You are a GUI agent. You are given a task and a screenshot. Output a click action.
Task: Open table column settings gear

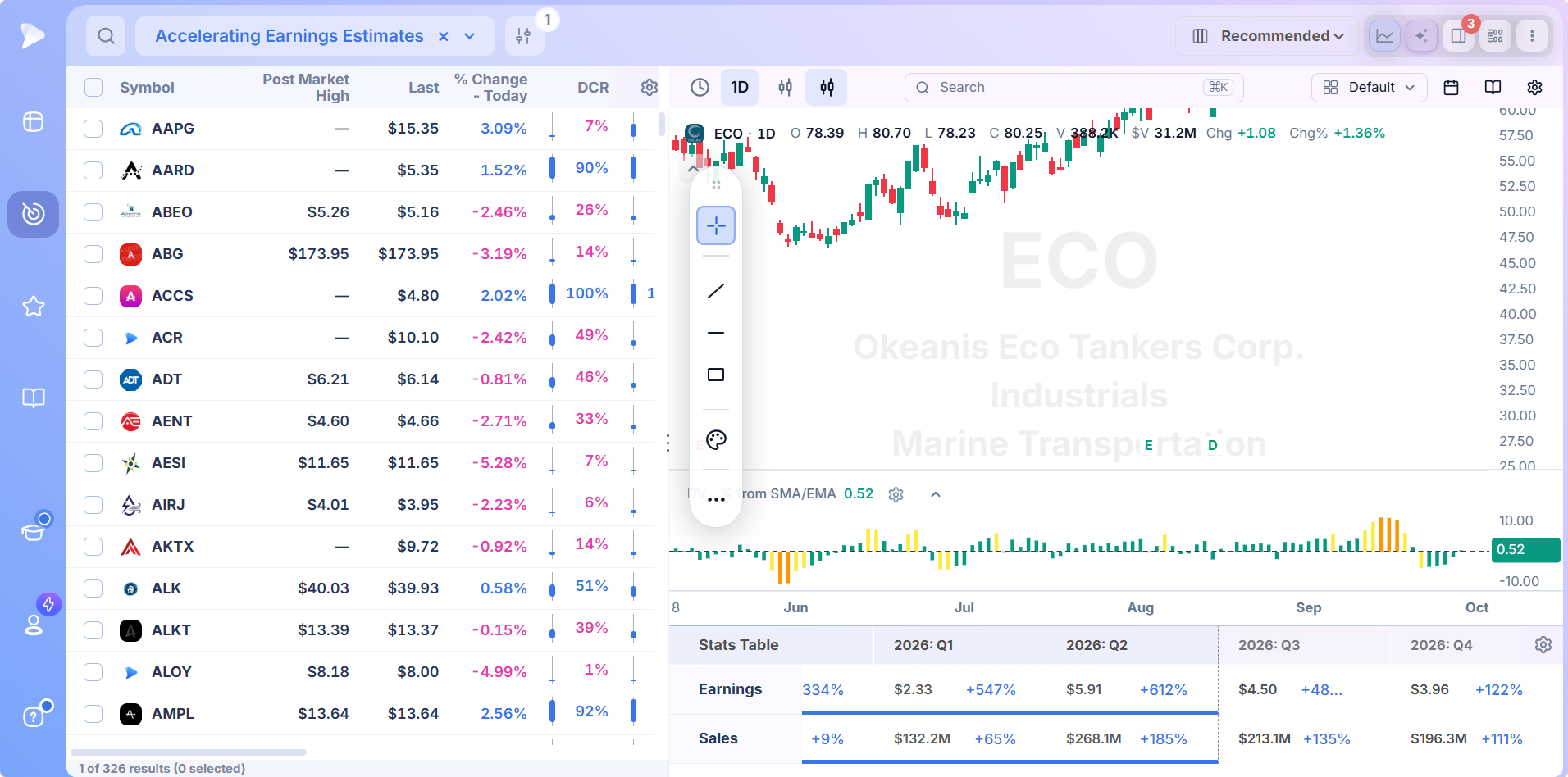tap(650, 88)
